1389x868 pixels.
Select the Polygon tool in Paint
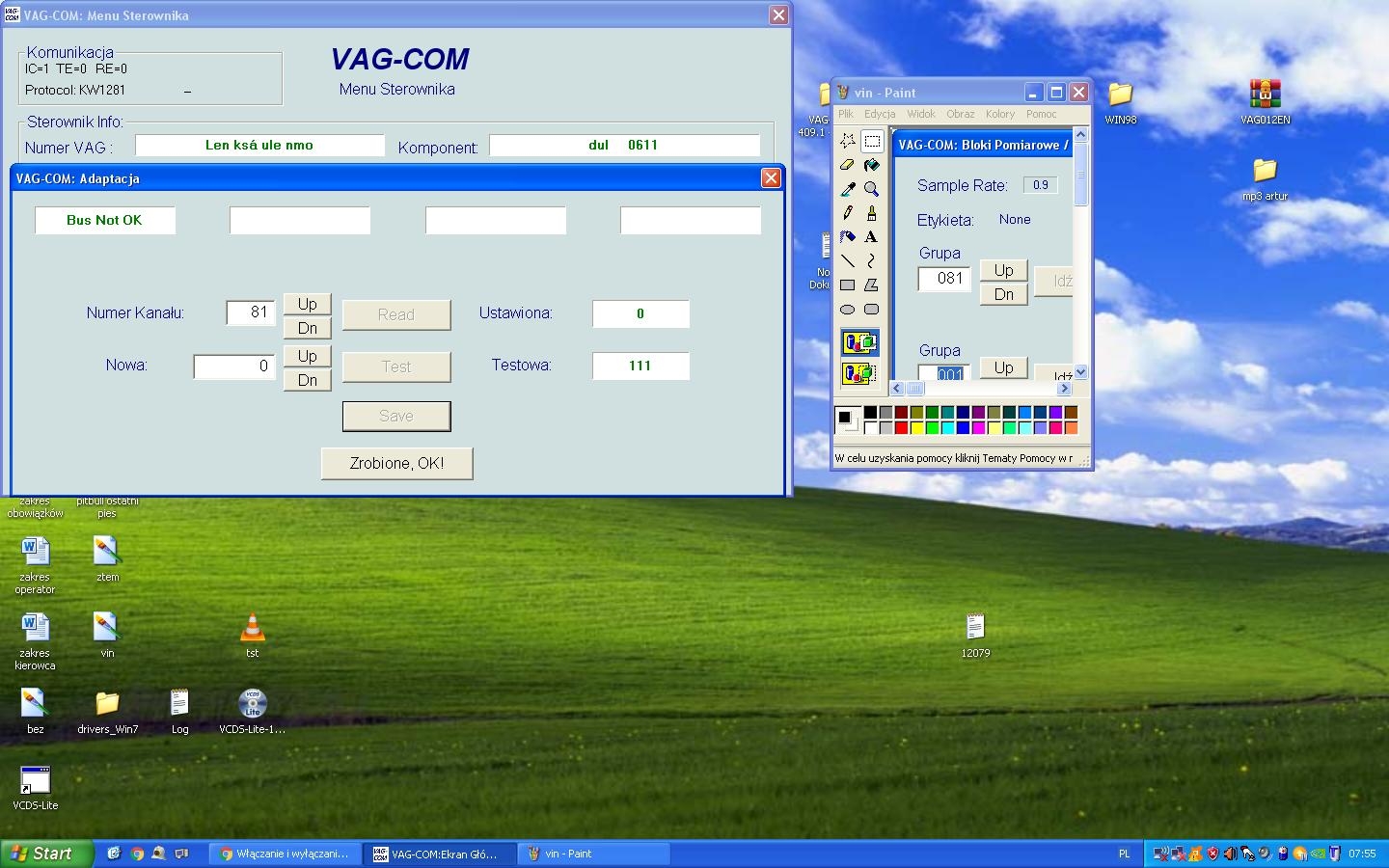[x=872, y=285]
